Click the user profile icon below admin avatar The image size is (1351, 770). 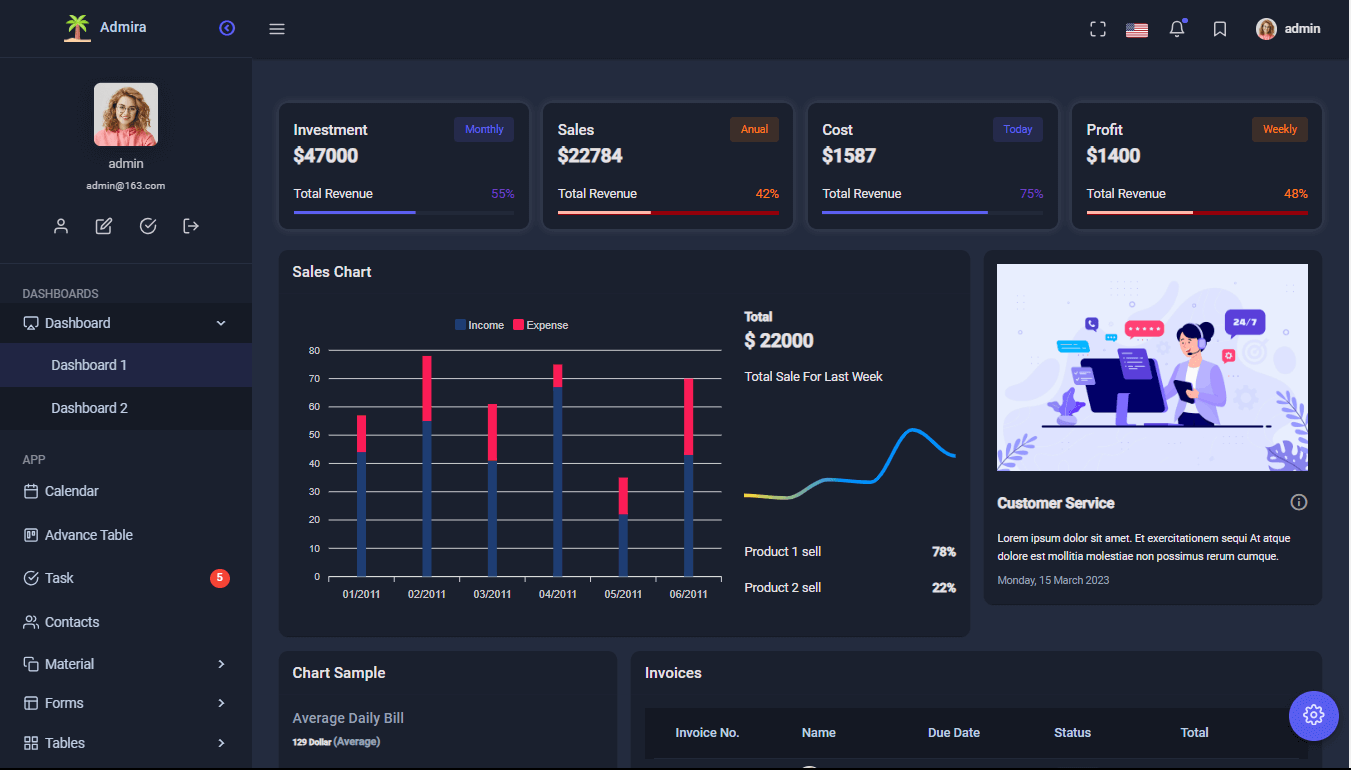61,226
